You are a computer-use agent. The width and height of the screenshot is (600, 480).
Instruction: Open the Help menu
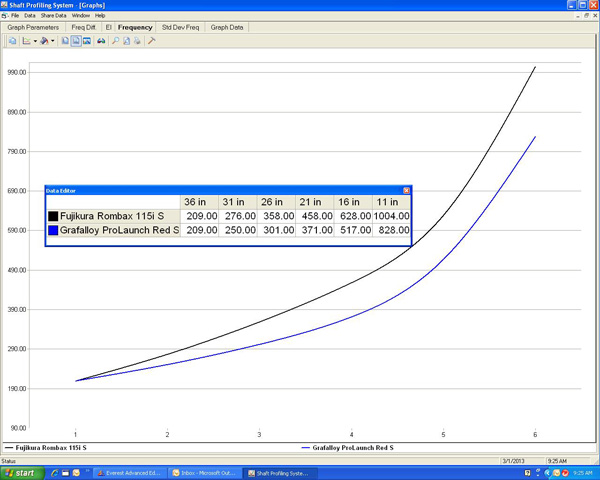coord(100,16)
